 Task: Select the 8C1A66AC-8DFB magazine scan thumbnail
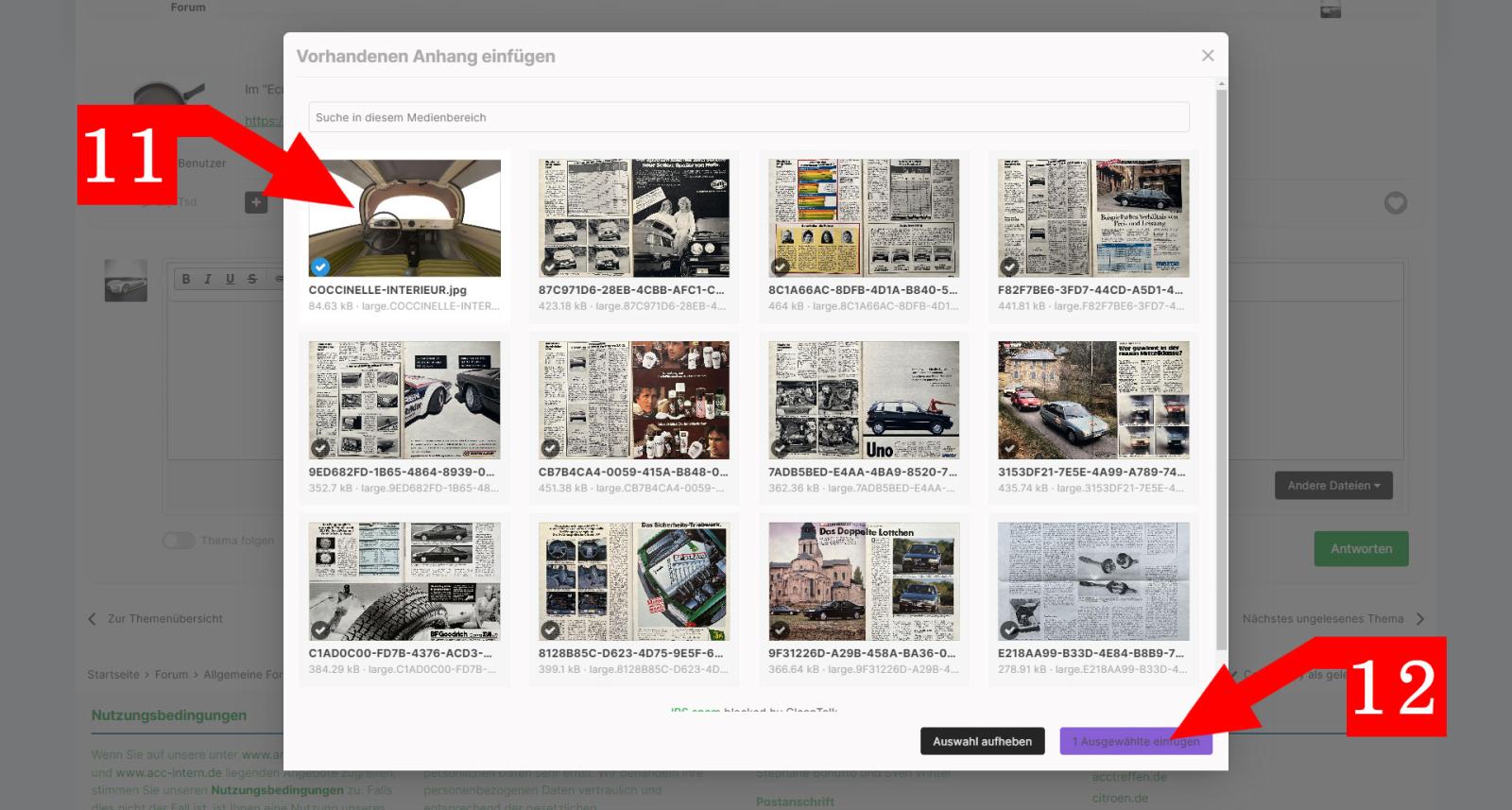click(x=864, y=218)
